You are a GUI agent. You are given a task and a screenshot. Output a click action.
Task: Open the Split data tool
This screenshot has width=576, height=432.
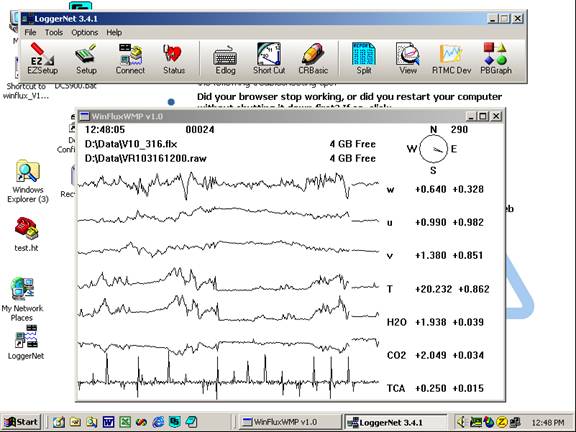pos(364,59)
